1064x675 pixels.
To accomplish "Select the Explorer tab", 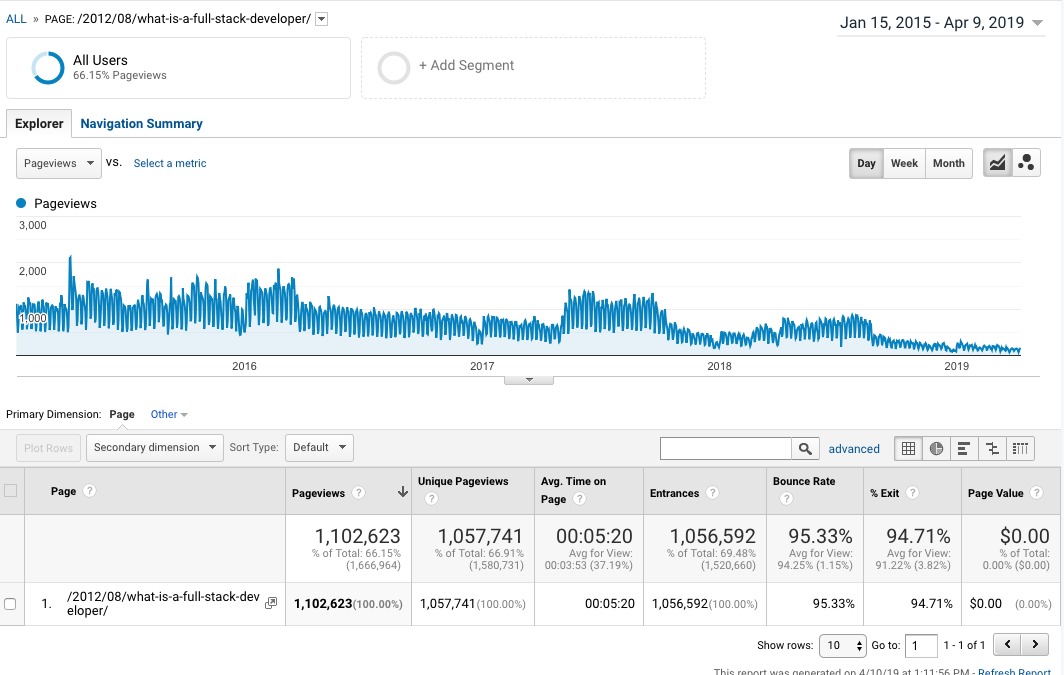I will point(39,124).
